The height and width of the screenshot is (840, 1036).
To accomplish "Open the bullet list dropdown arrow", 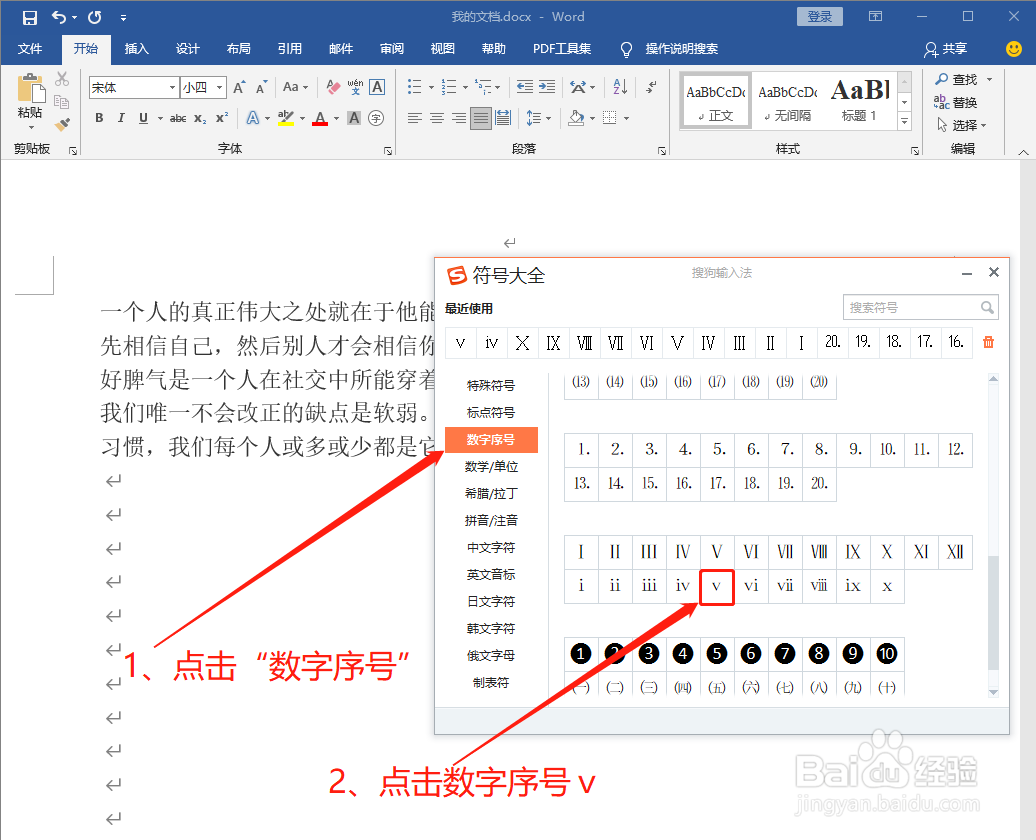I will coord(431,87).
